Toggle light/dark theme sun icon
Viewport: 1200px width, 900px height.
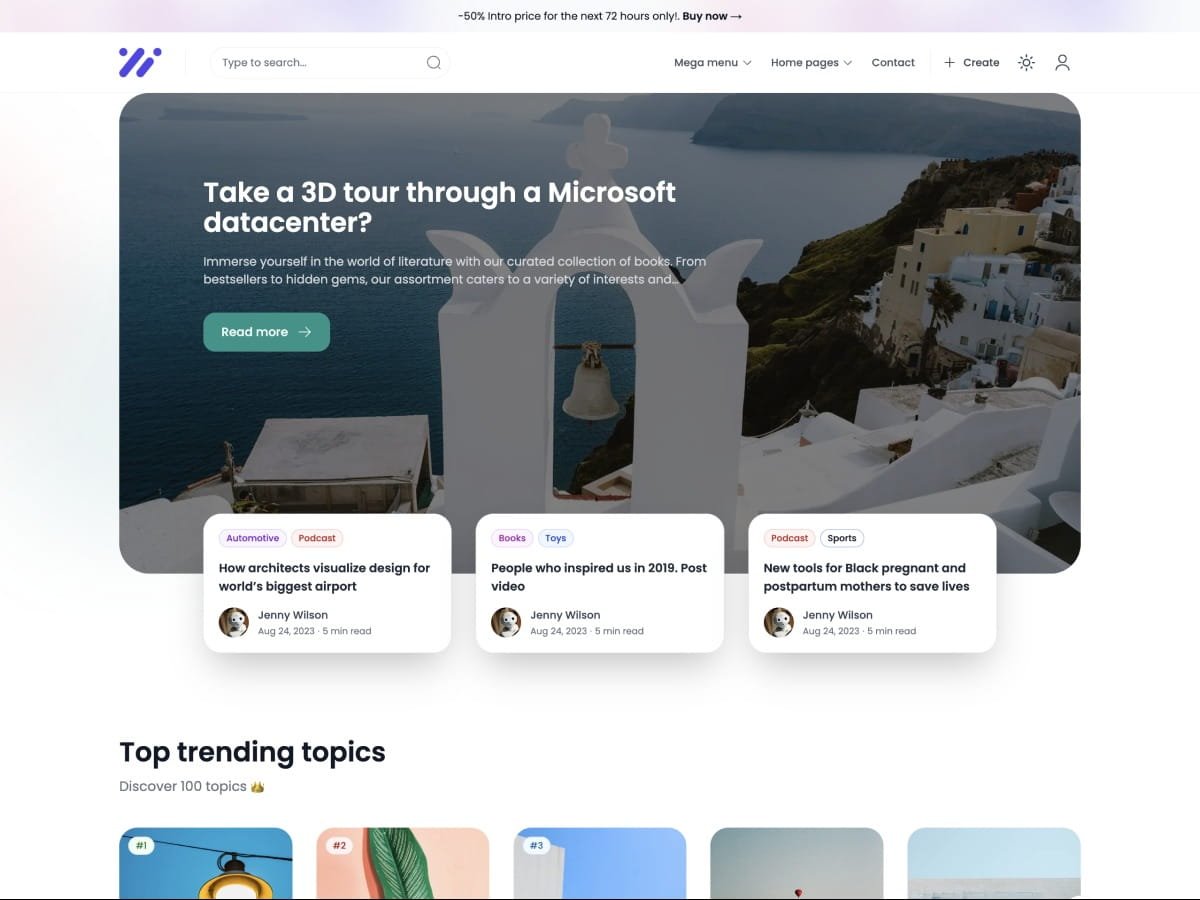[x=1026, y=62]
